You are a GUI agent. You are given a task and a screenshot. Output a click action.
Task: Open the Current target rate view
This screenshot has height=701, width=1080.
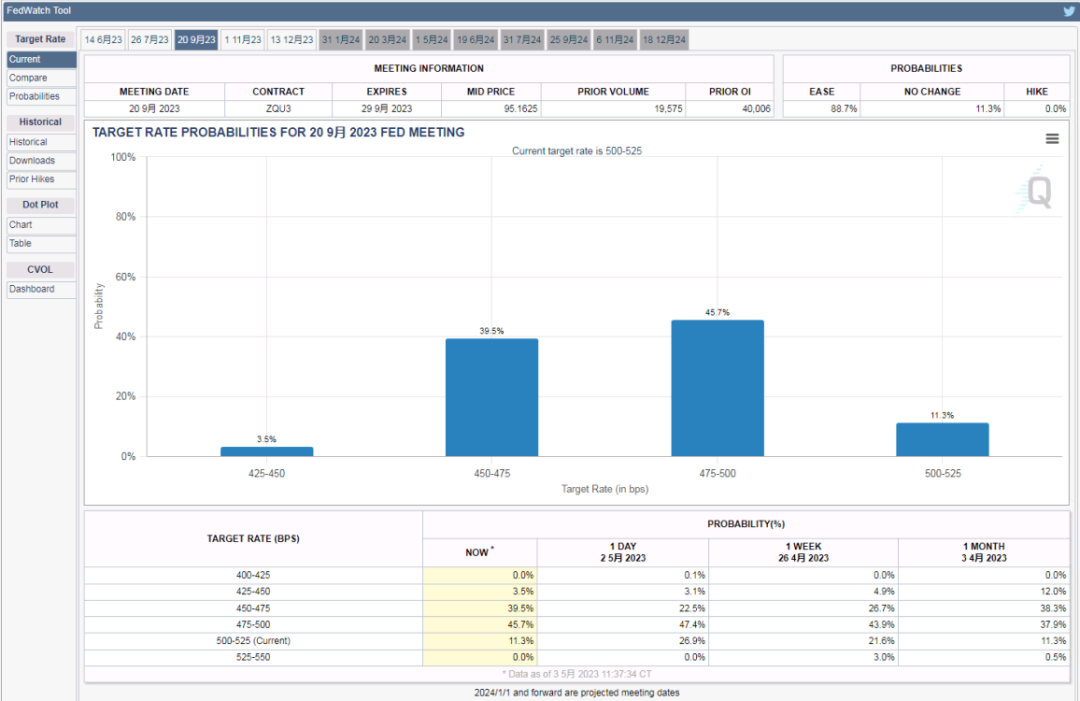[x=41, y=59]
